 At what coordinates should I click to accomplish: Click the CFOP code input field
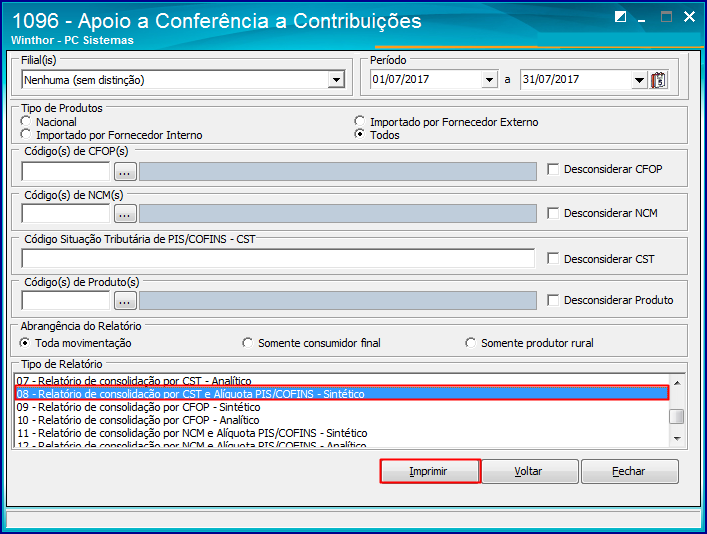66,171
